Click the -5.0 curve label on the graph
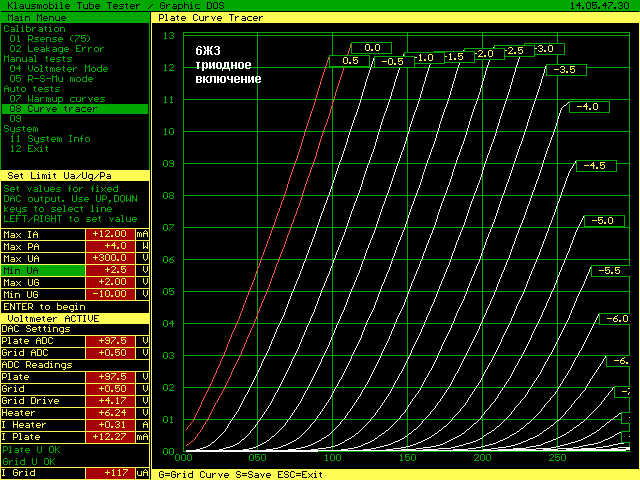640x480 pixels. (602, 220)
